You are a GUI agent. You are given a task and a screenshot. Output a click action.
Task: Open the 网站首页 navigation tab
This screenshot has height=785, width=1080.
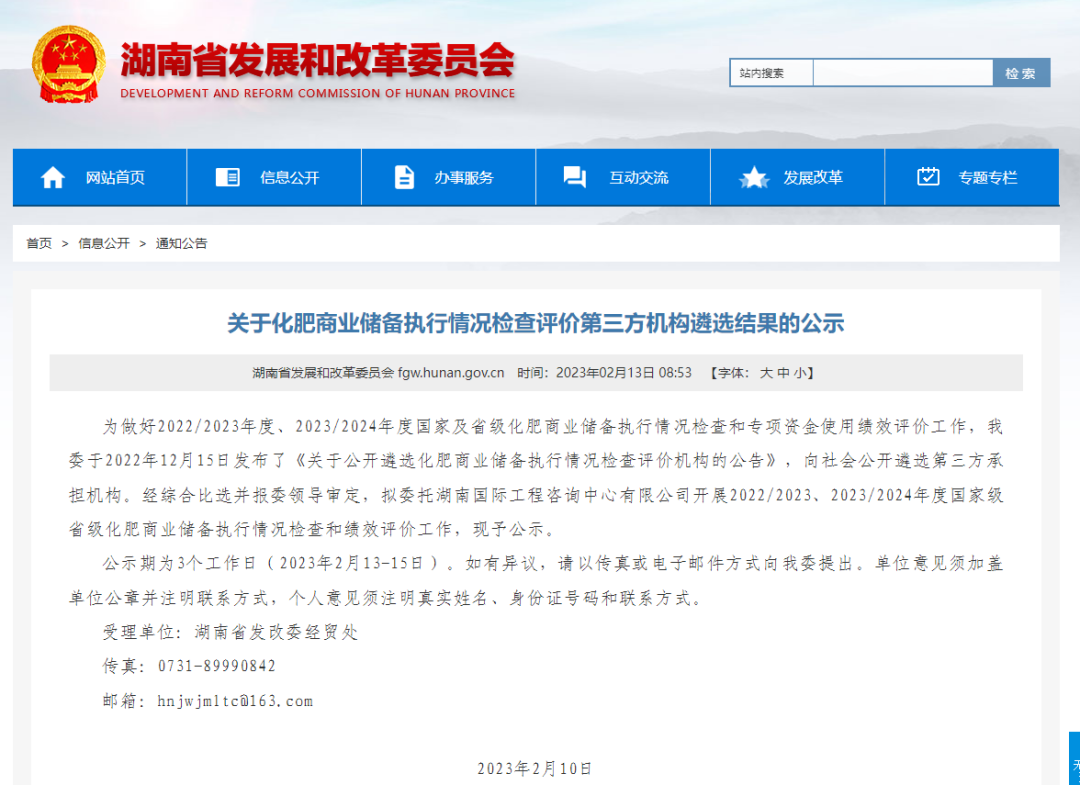pyautogui.click(x=113, y=176)
